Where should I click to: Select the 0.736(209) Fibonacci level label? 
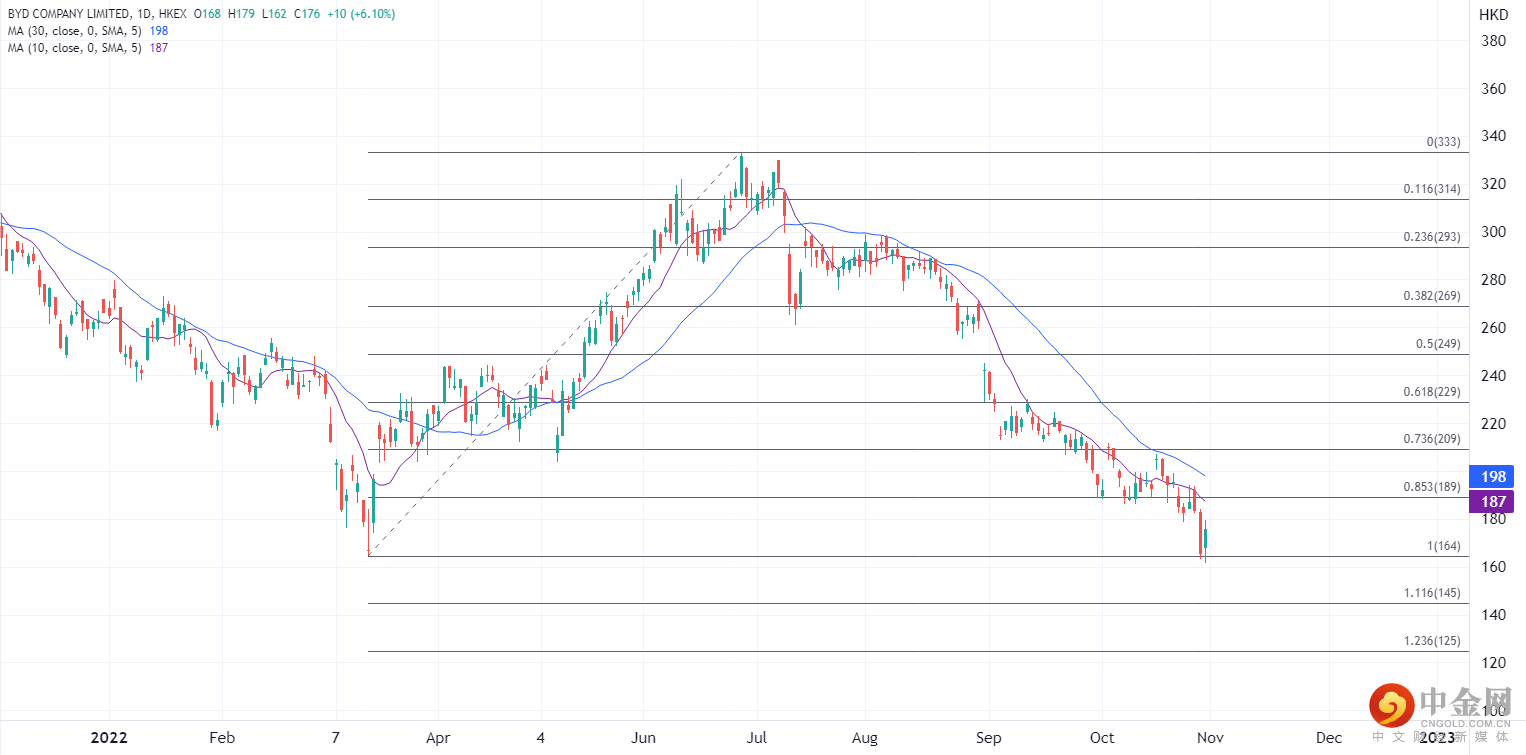[x=1432, y=439]
